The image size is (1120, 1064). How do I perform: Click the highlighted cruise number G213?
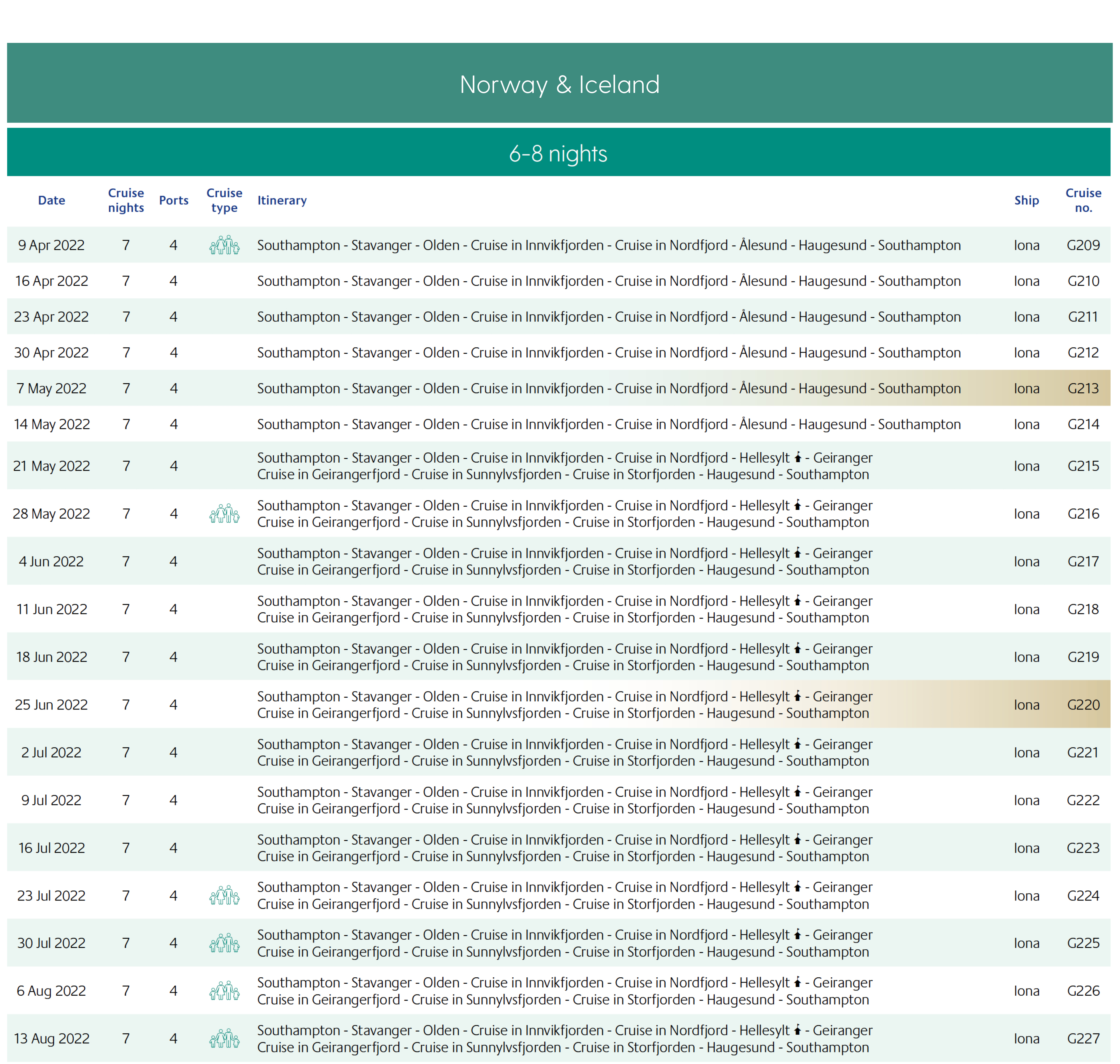coord(1083,389)
